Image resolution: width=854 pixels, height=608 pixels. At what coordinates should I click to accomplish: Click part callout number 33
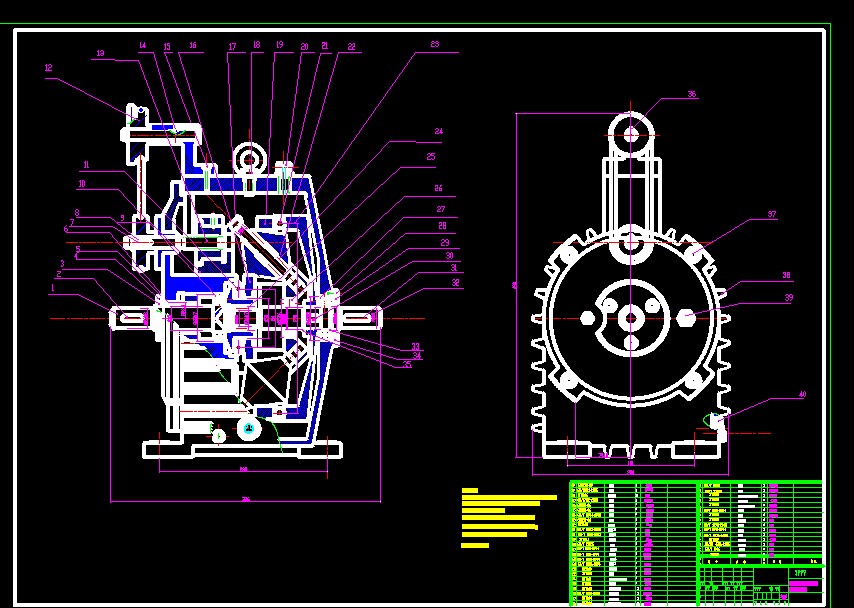[416, 346]
